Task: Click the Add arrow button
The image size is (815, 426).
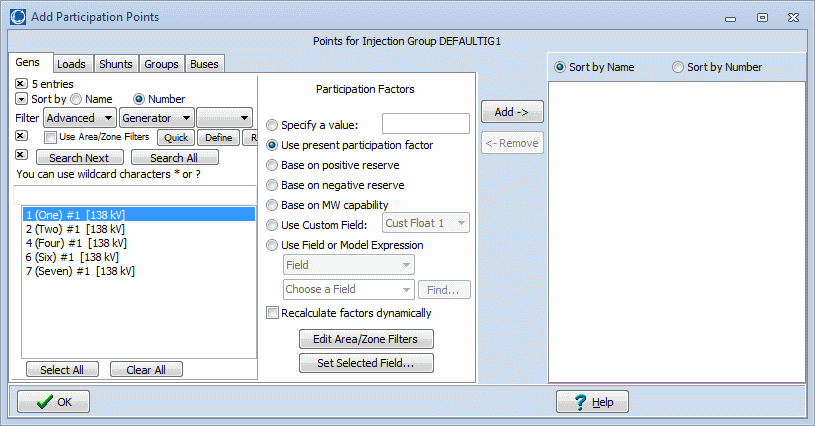Action: click(512, 112)
